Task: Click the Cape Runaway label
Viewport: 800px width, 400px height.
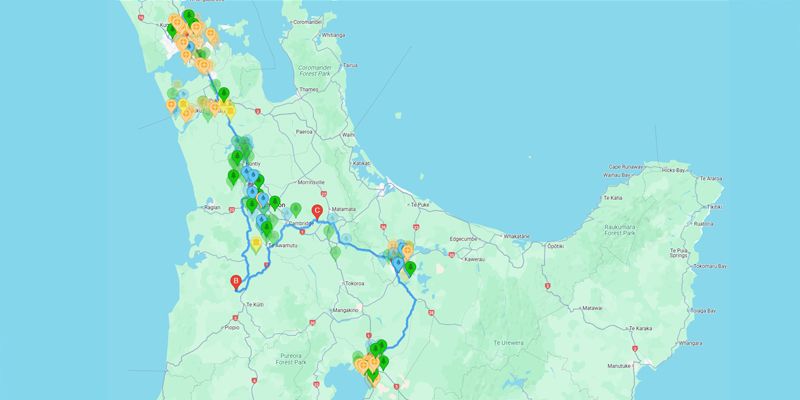Action: [x=625, y=167]
